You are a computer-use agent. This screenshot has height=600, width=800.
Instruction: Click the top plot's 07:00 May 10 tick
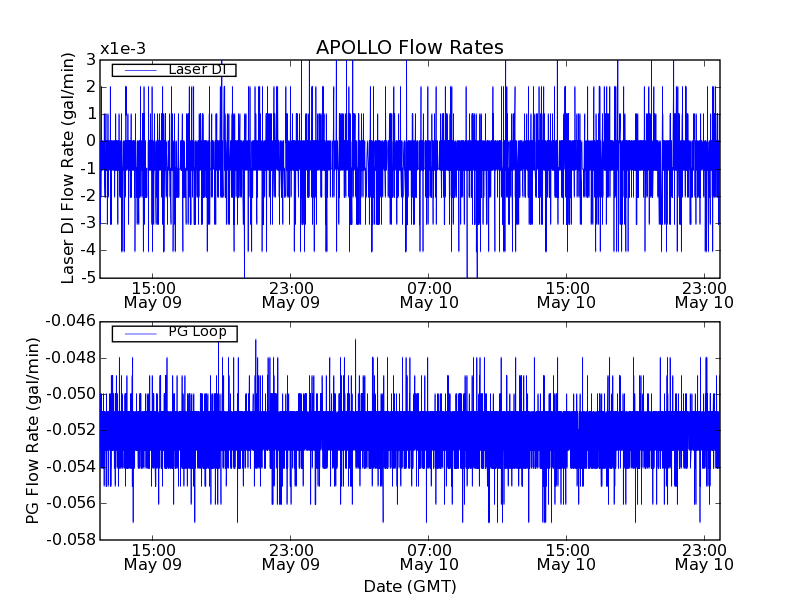pos(428,294)
